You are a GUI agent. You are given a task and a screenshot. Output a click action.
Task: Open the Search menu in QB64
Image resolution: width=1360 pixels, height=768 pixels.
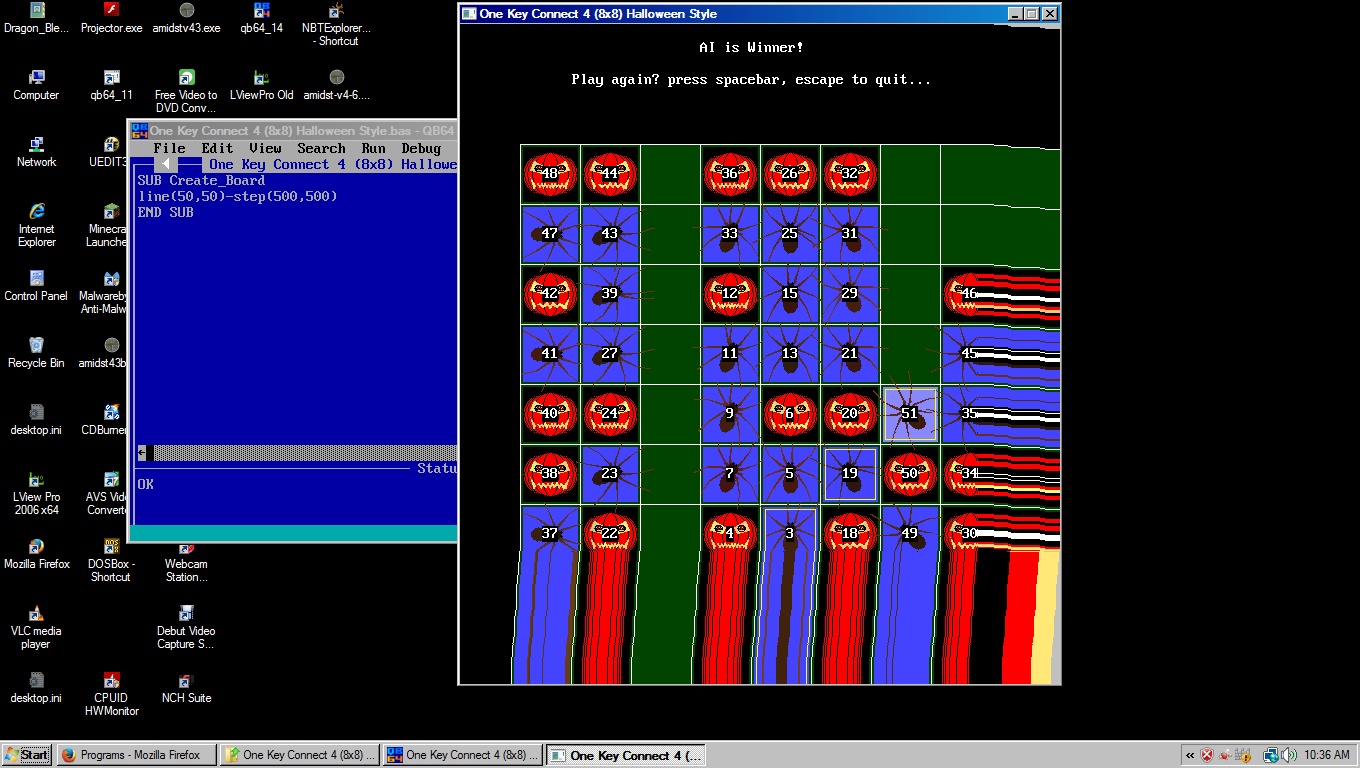click(x=321, y=148)
